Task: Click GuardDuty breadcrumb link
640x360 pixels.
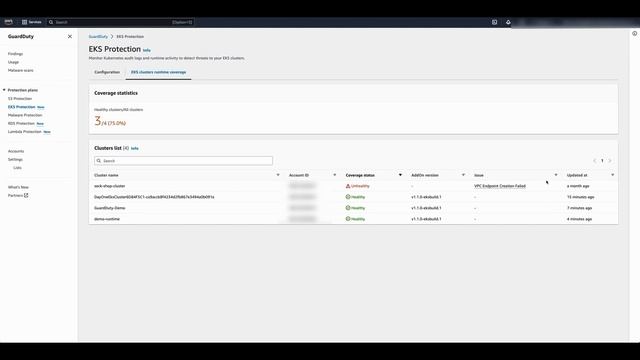Action: (x=98, y=36)
